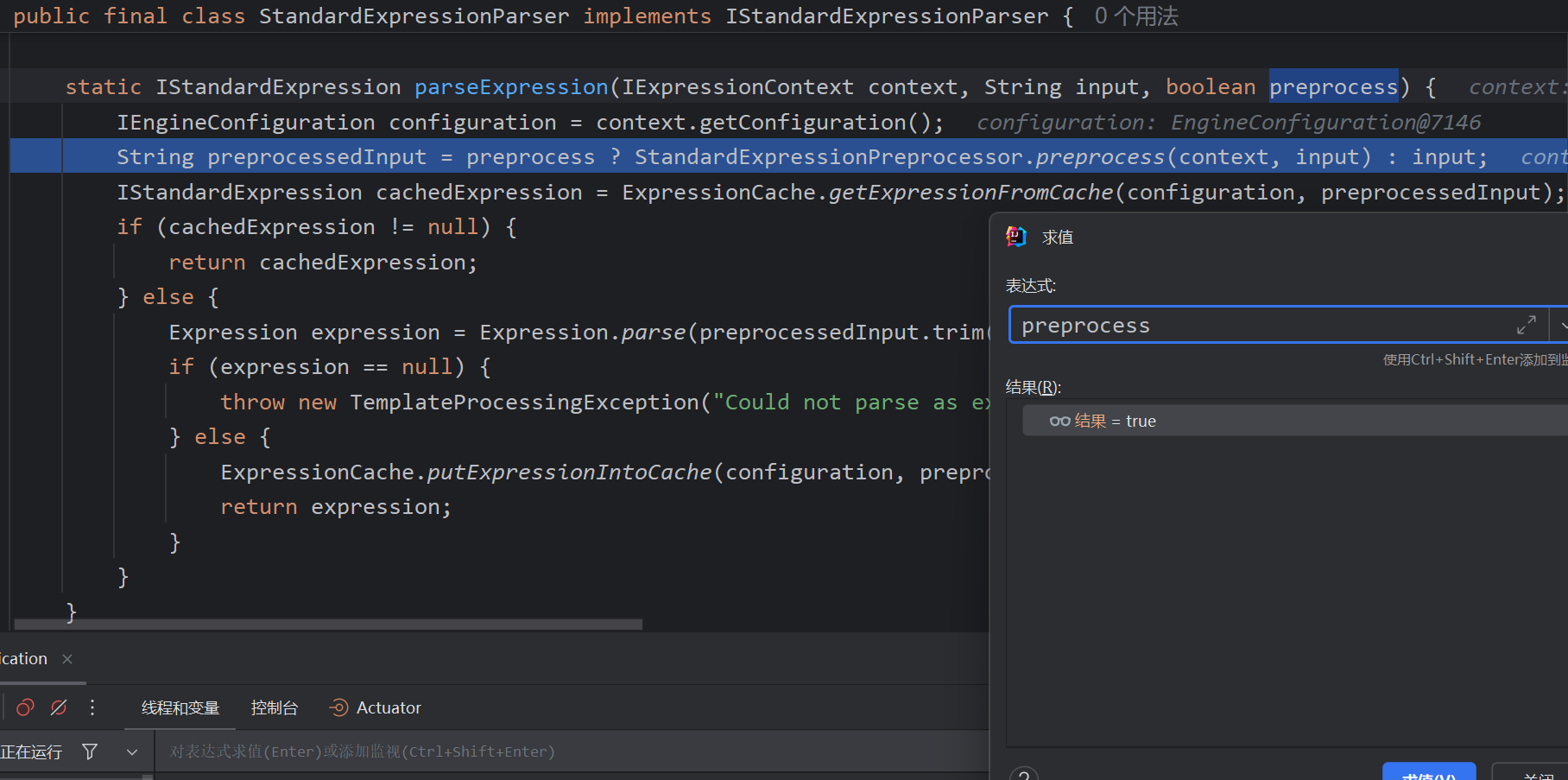Screen dimensions: 1568x780
Task: Click the threads filter funnel icon
Action: tap(90, 751)
